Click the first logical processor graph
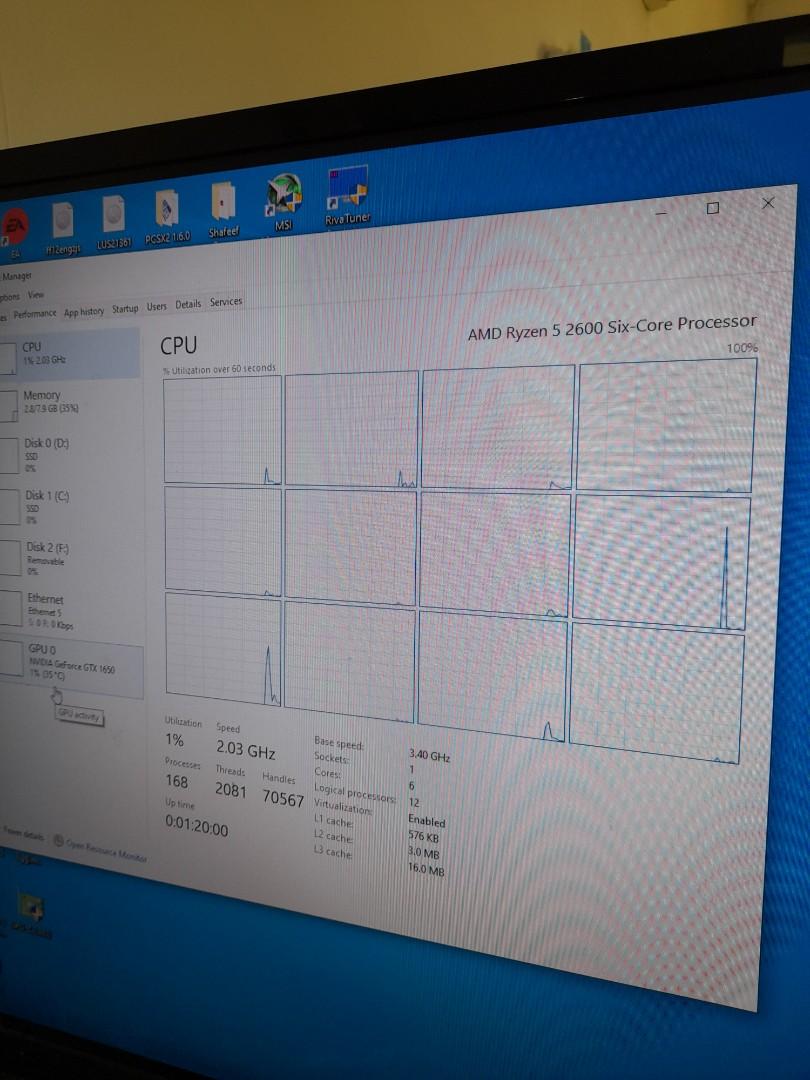This screenshot has width=810, height=1080. [x=222, y=430]
